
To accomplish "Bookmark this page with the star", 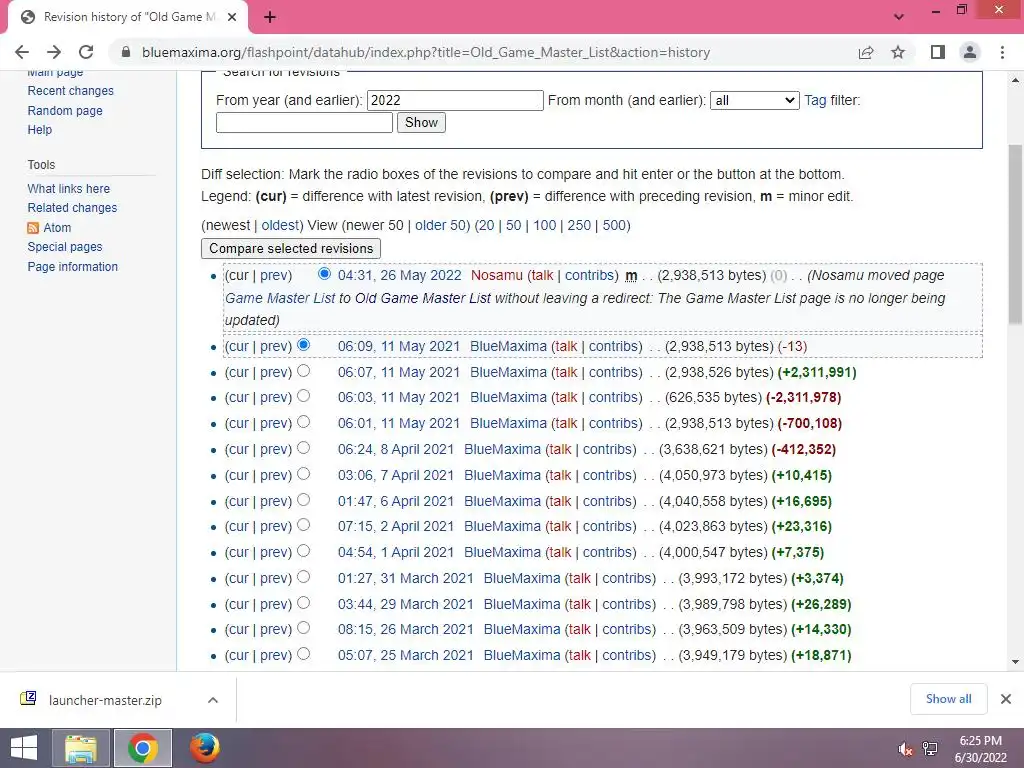I will tap(898, 52).
